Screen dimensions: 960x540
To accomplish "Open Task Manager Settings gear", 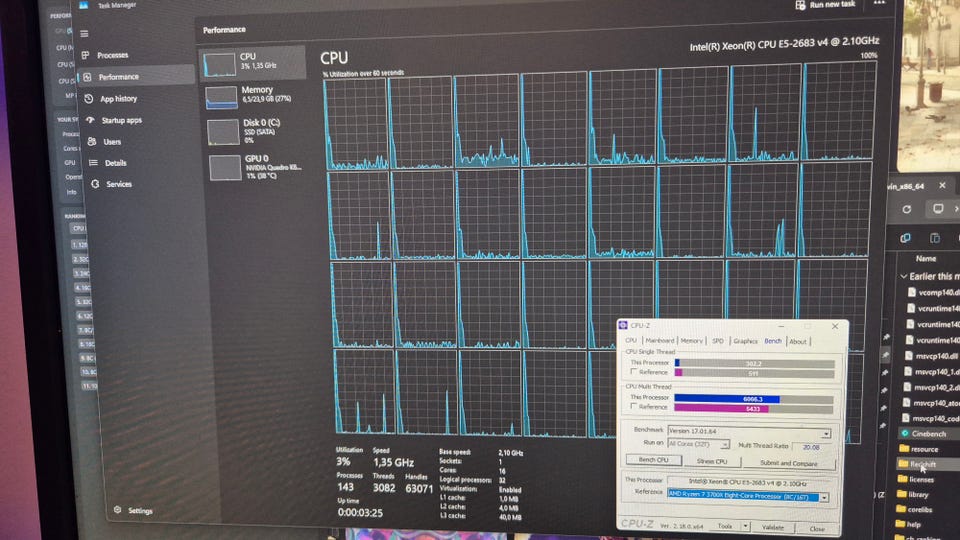I will pyautogui.click(x=118, y=509).
